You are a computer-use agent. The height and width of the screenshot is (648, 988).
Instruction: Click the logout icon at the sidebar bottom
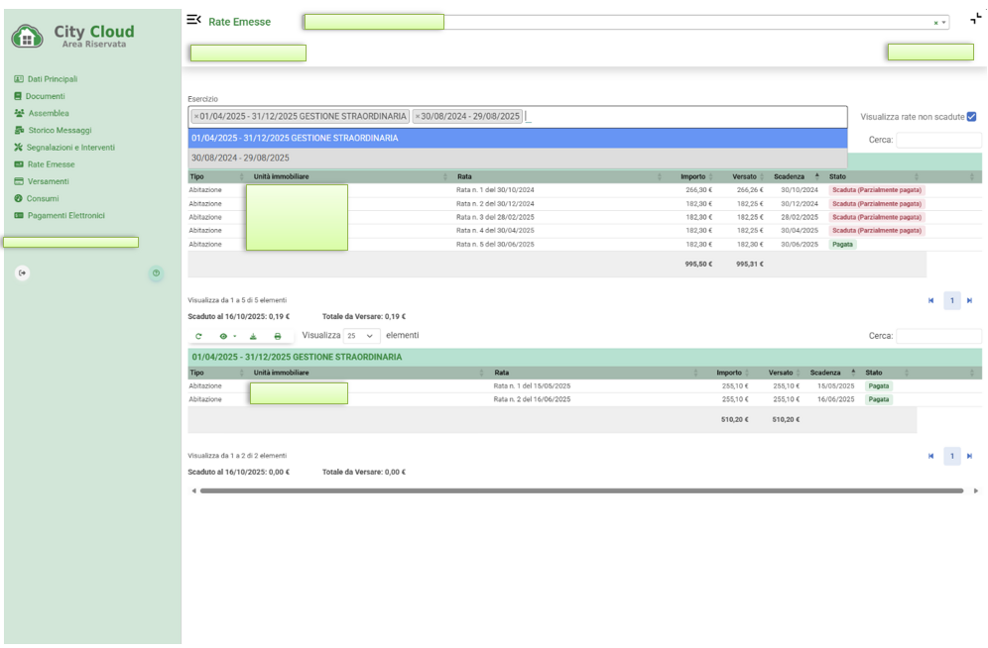pyautogui.click(x=23, y=273)
